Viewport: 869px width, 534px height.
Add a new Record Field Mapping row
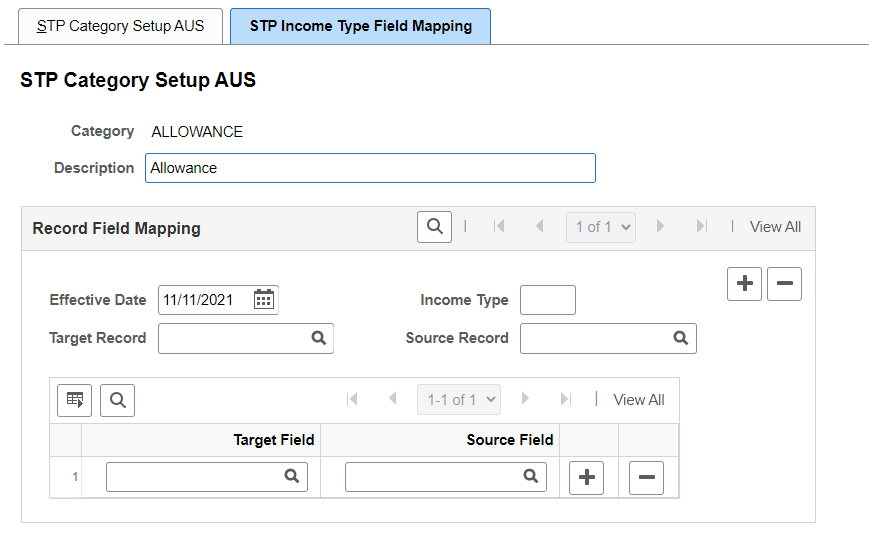(x=744, y=284)
